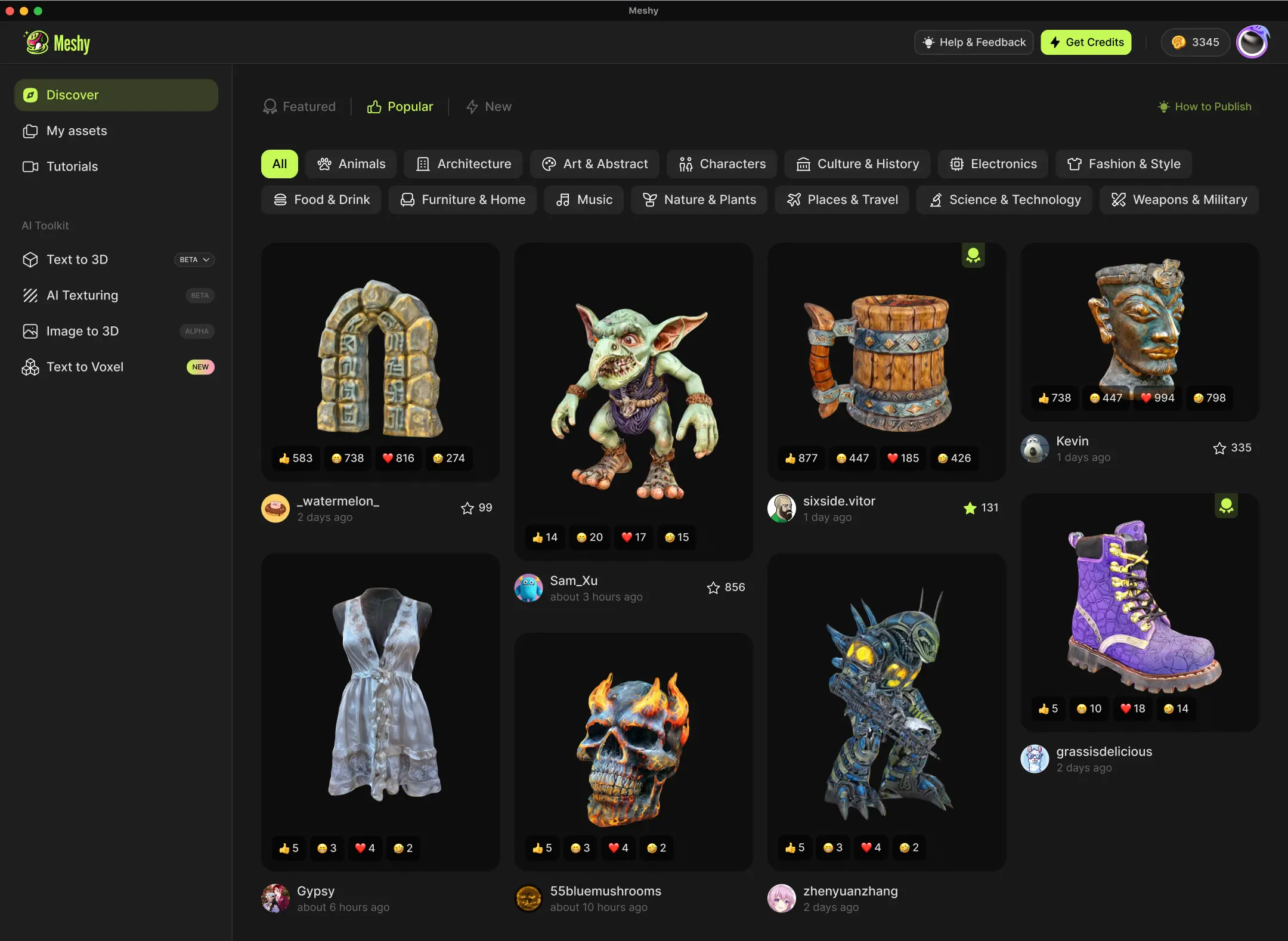
Task: Launch the Text to Voxel tool
Action: 85,367
